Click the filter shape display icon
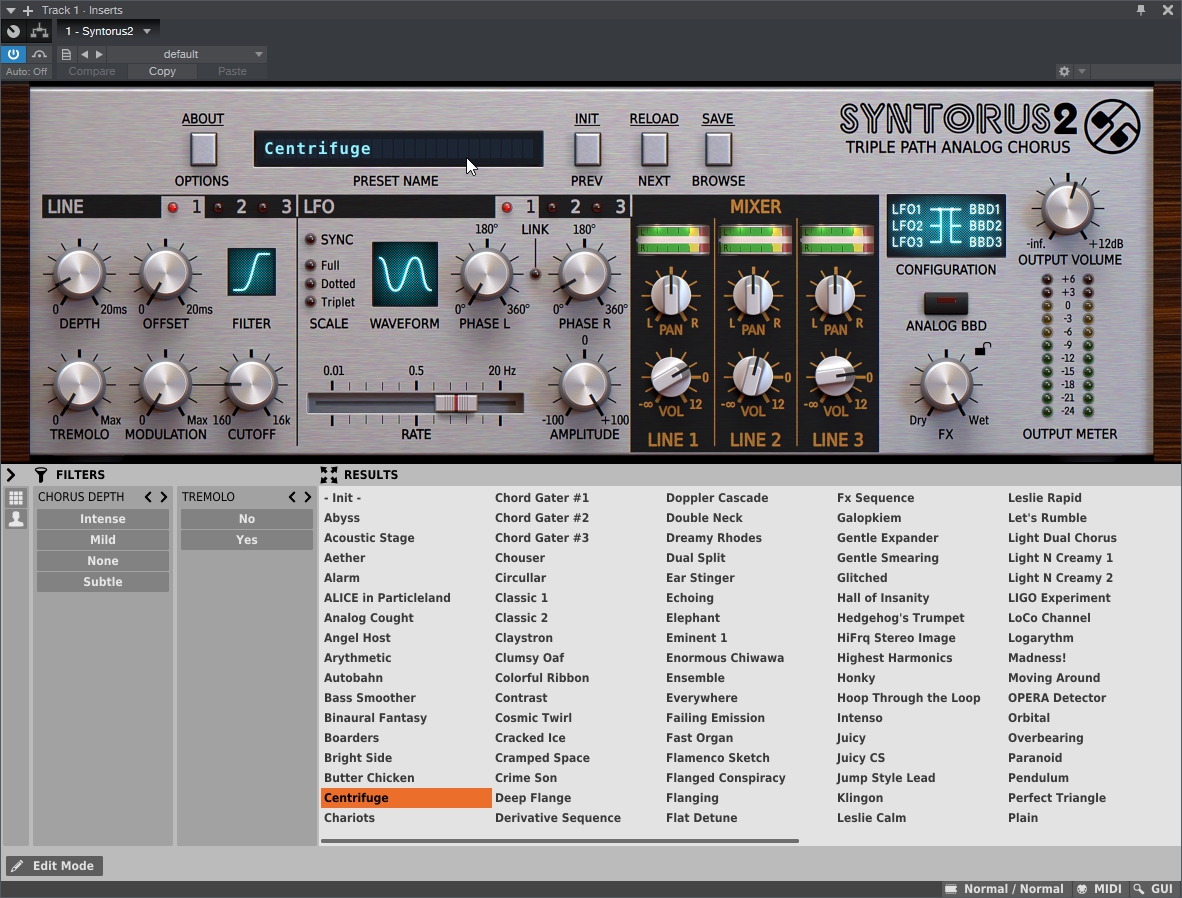1182x898 pixels. click(x=252, y=271)
